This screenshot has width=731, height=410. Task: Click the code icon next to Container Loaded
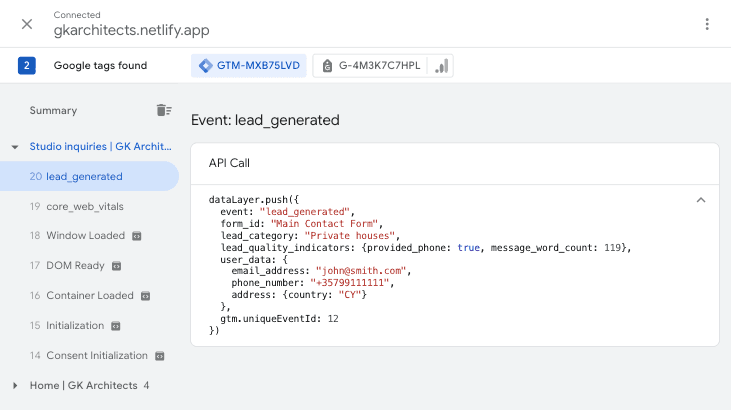pyautogui.click(x=145, y=296)
